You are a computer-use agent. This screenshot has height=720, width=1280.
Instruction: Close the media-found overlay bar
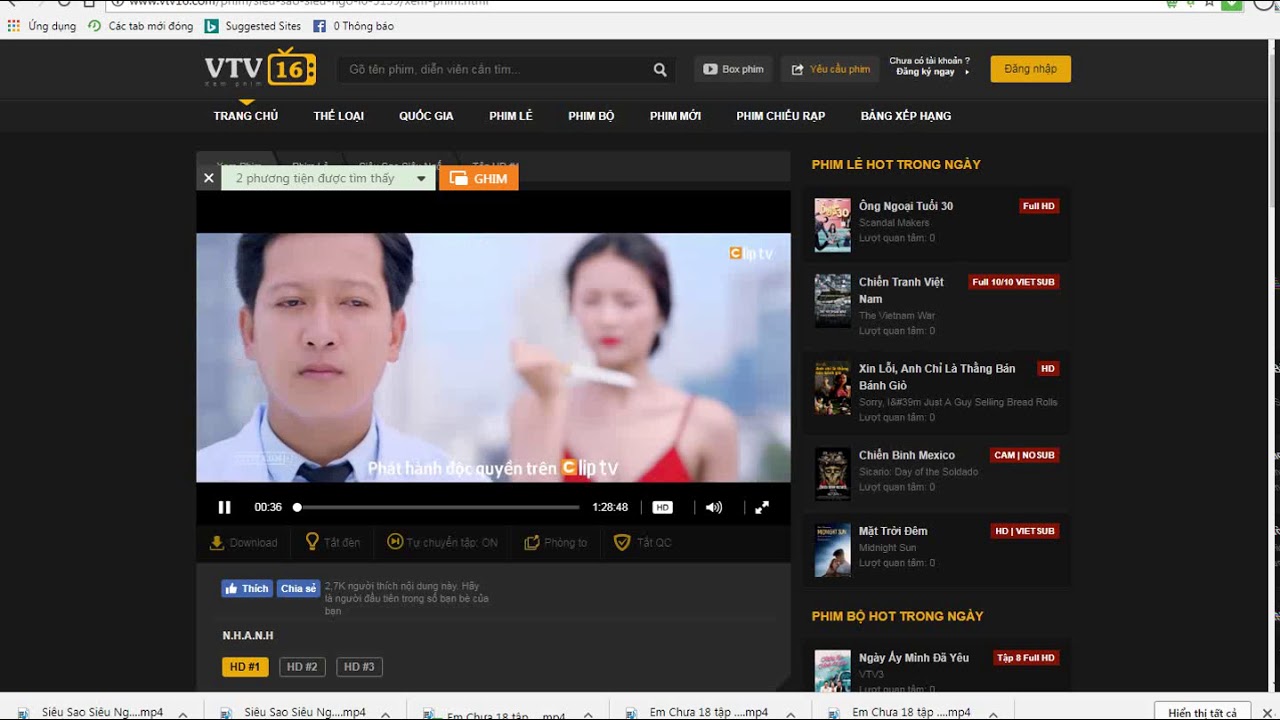(x=208, y=178)
